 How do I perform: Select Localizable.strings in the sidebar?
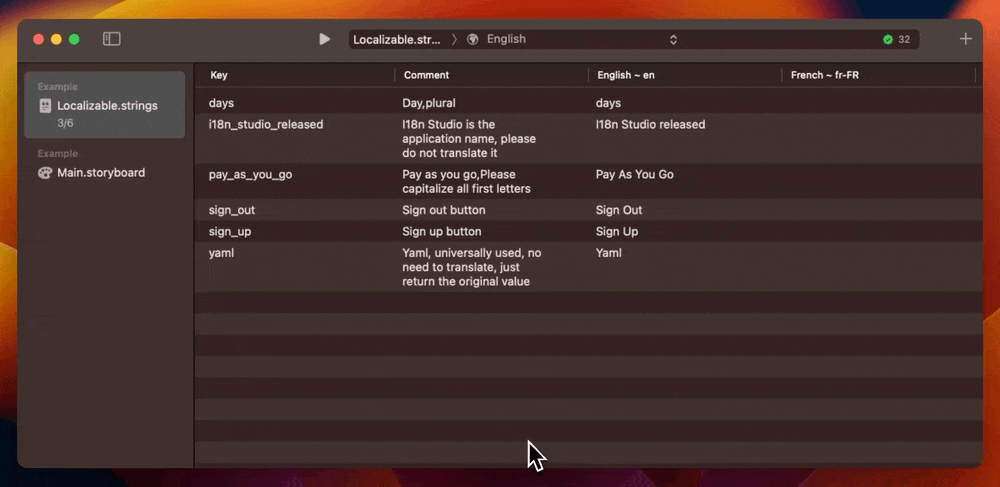point(105,105)
